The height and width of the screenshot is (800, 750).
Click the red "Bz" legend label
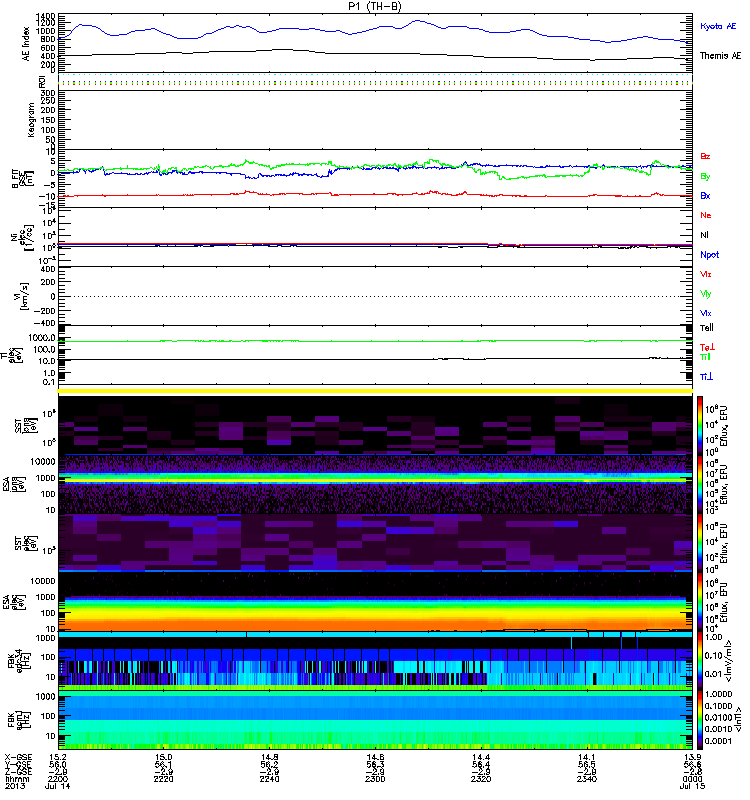705,156
